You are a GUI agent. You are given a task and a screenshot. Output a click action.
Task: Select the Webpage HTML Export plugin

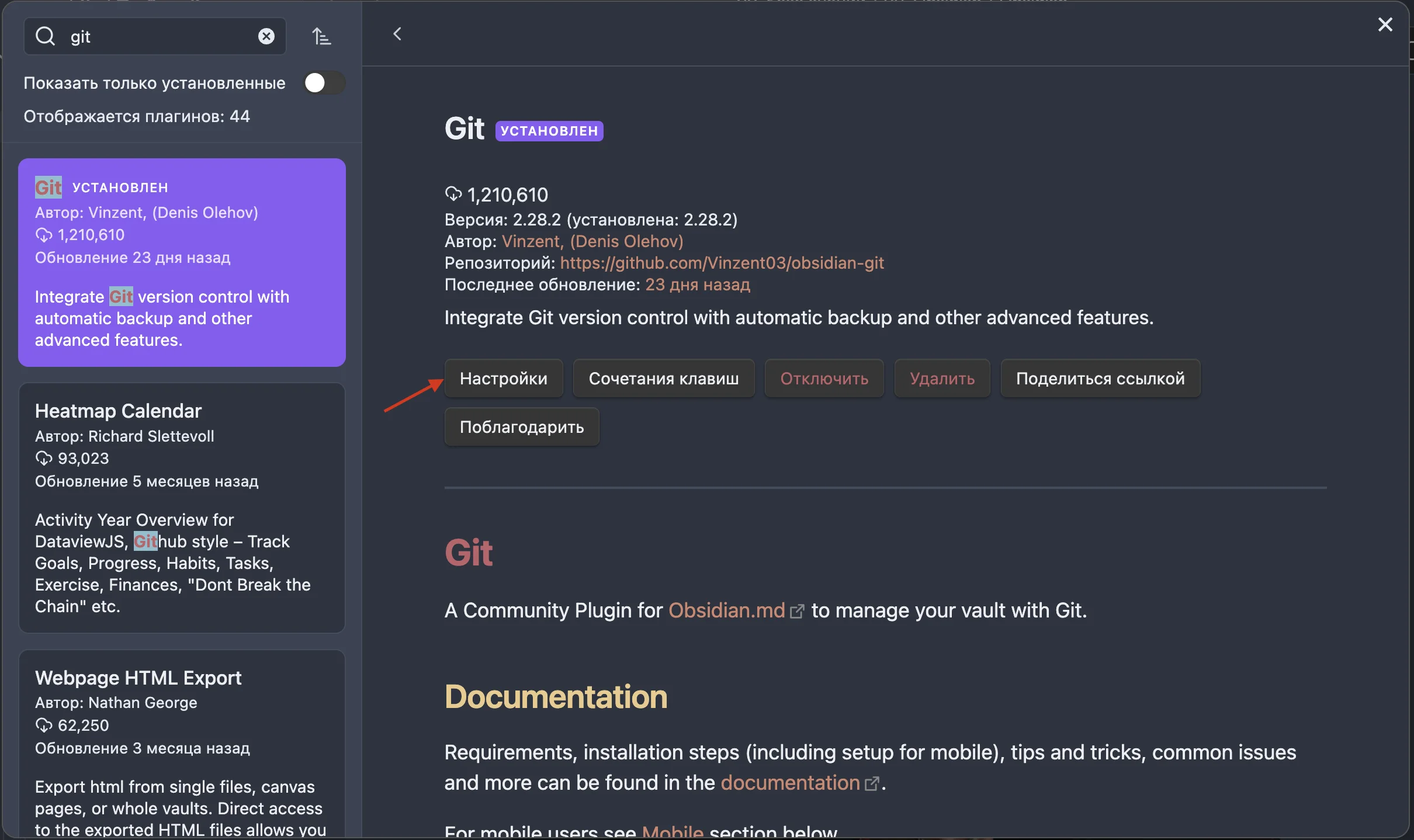click(182, 742)
